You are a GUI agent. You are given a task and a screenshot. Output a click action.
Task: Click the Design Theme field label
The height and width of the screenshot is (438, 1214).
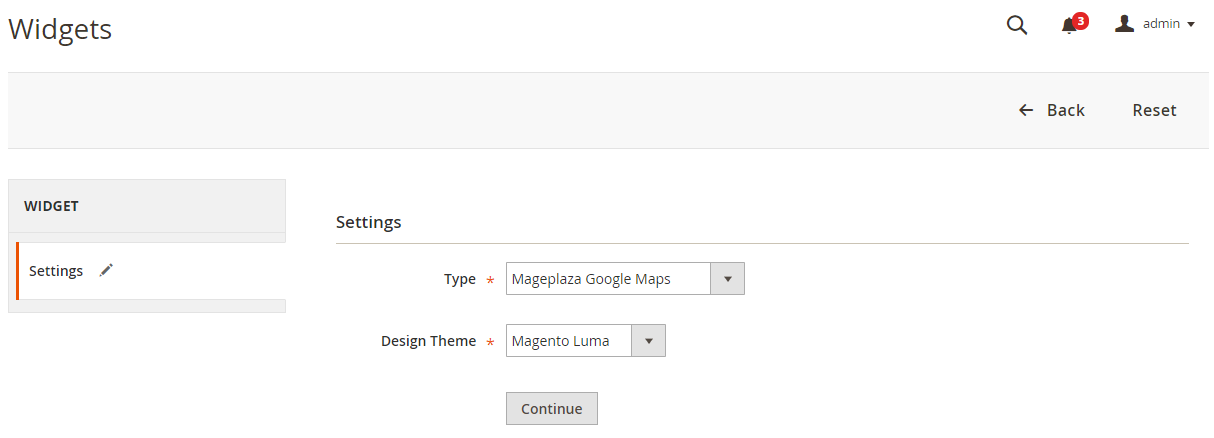click(428, 341)
